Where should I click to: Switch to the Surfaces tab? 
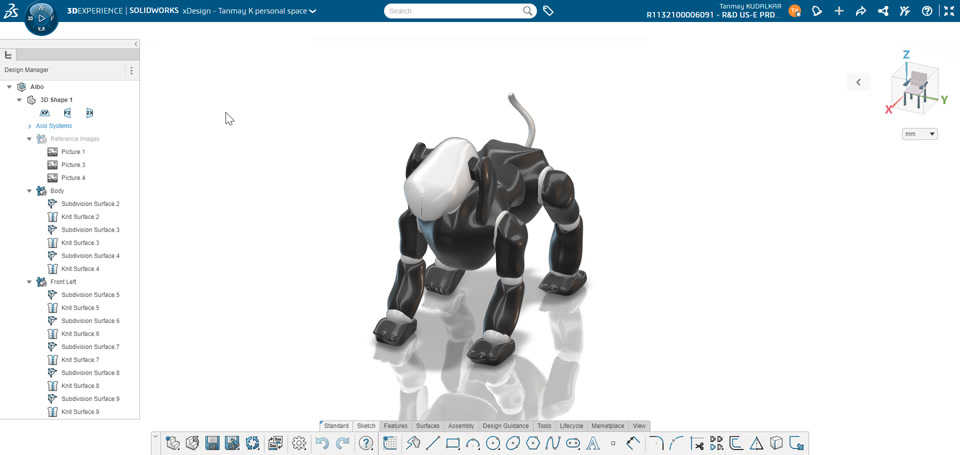[428, 426]
